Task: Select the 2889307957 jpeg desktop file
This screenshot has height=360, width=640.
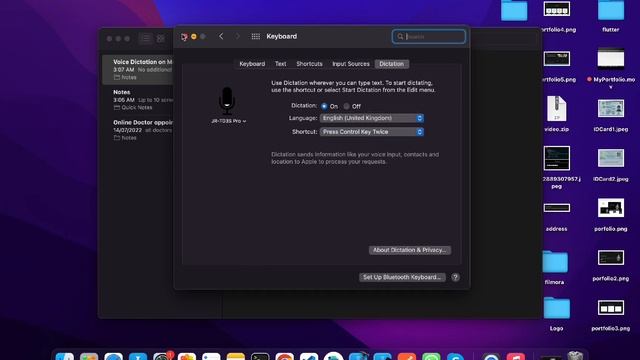Action: pos(557,158)
